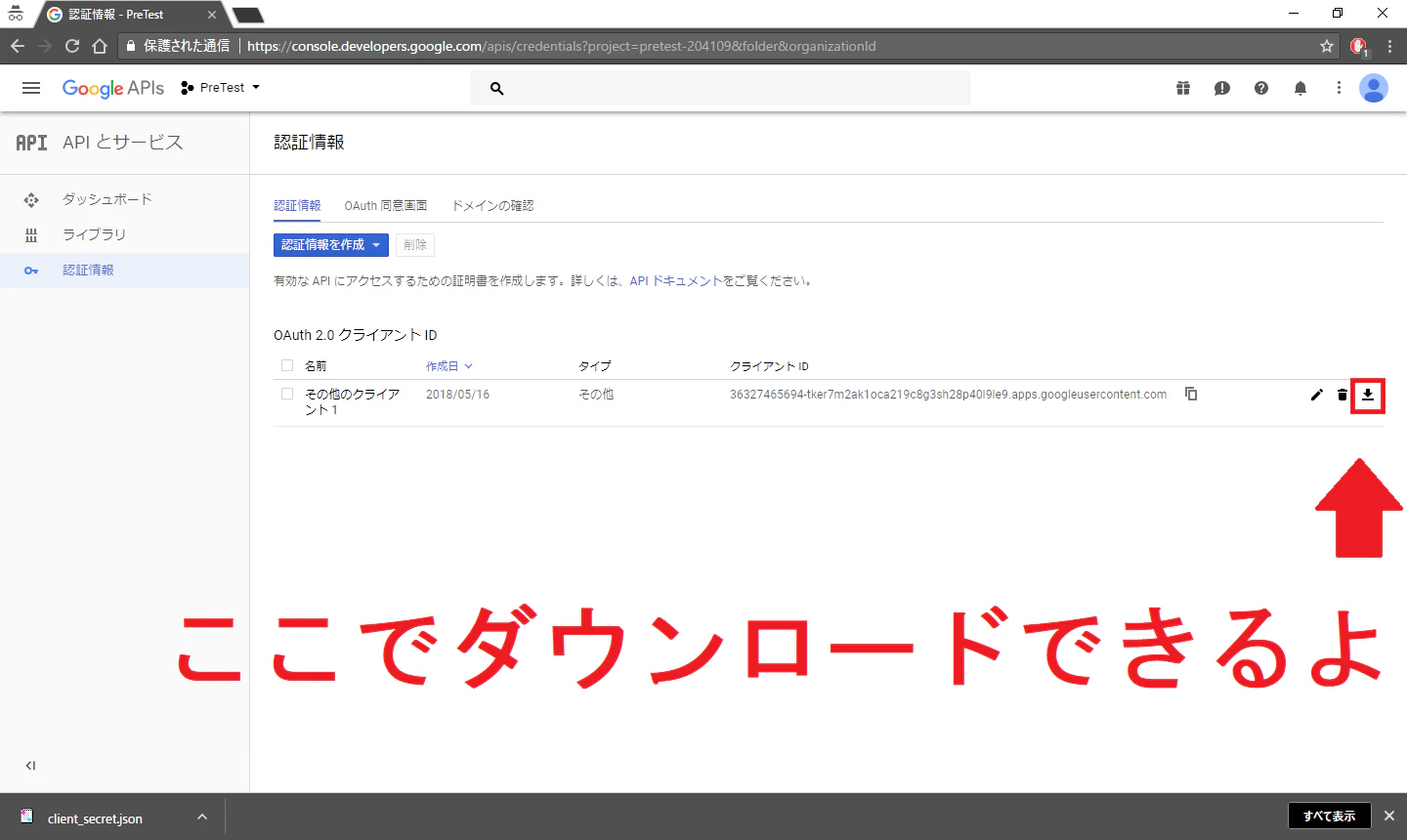This screenshot has height=840, width=1407.
Task: Follow the API ドキュメント link
Action: pyautogui.click(x=676, y=281)
